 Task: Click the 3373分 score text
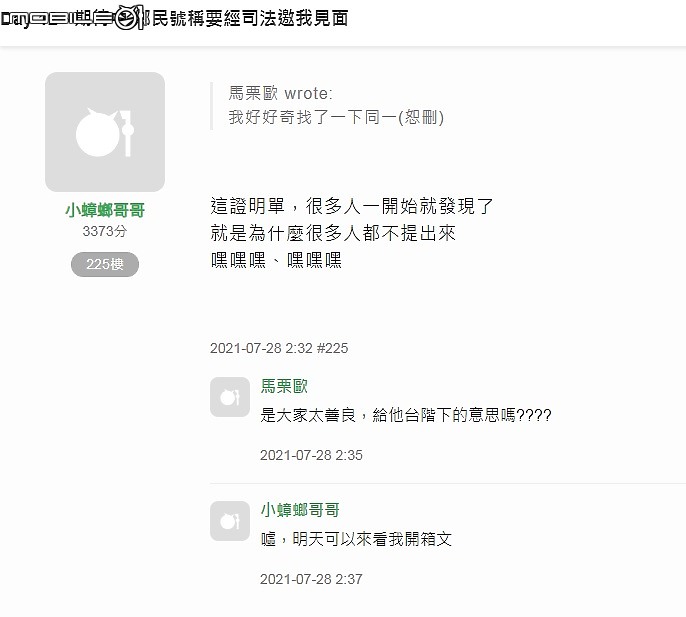coord(105,232)
